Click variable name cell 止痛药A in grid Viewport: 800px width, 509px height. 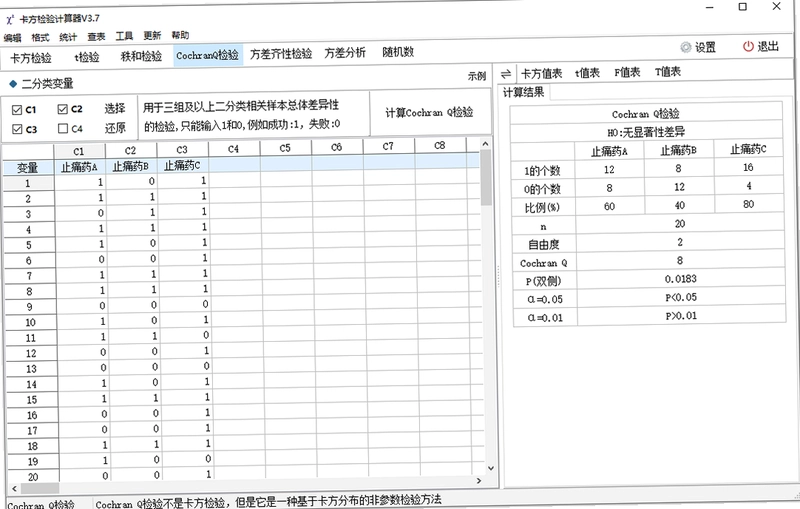79,167
